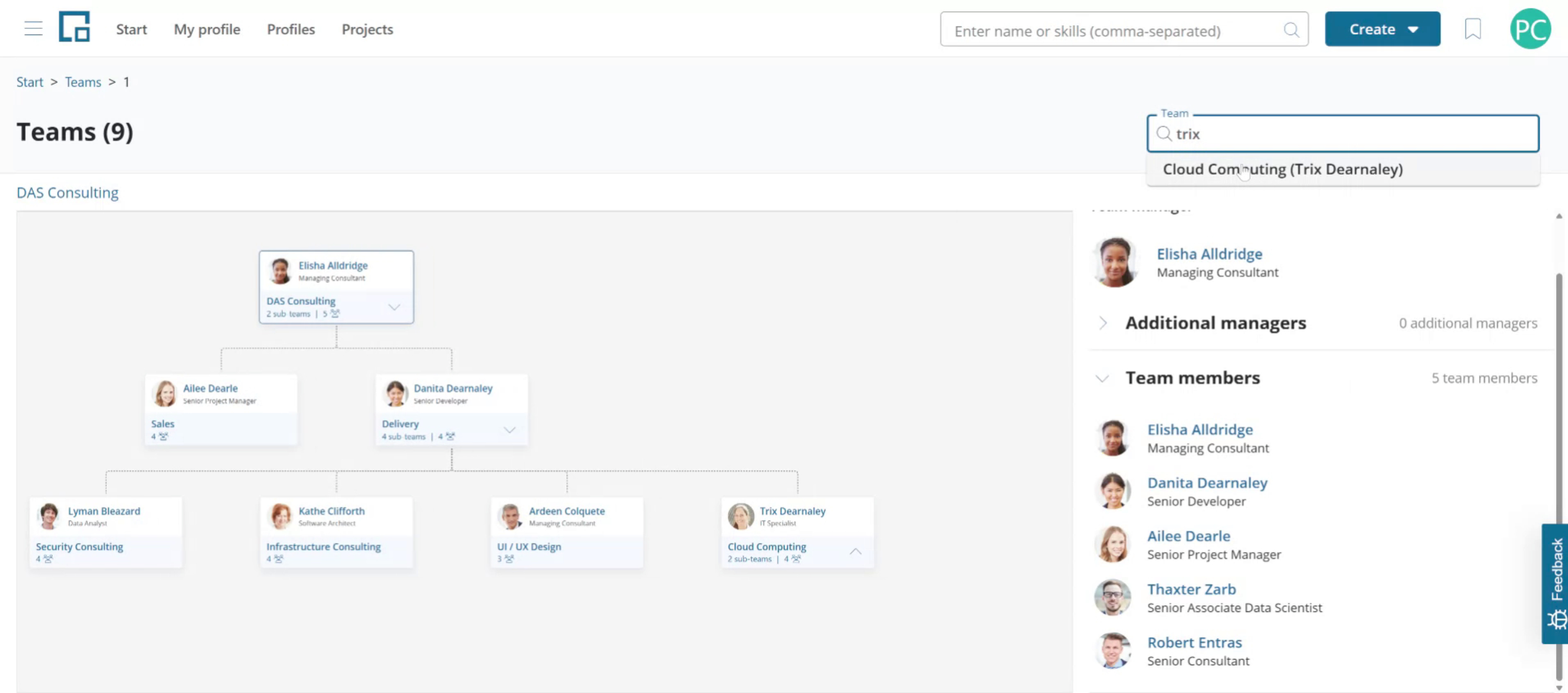Click the UI / UX Design team name
Screen dimensions: 1568x693
[529, 547]
